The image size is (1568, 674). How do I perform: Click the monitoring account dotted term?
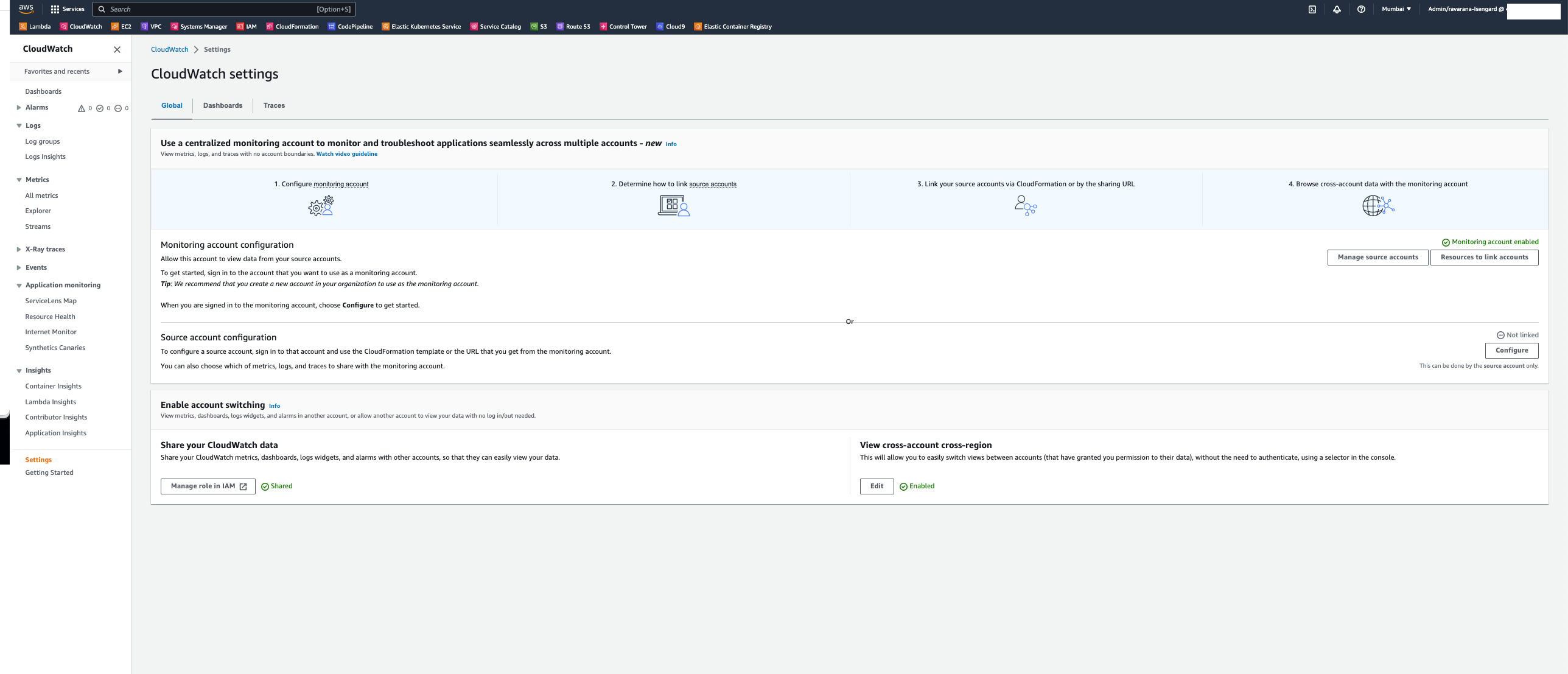[341, 184]
